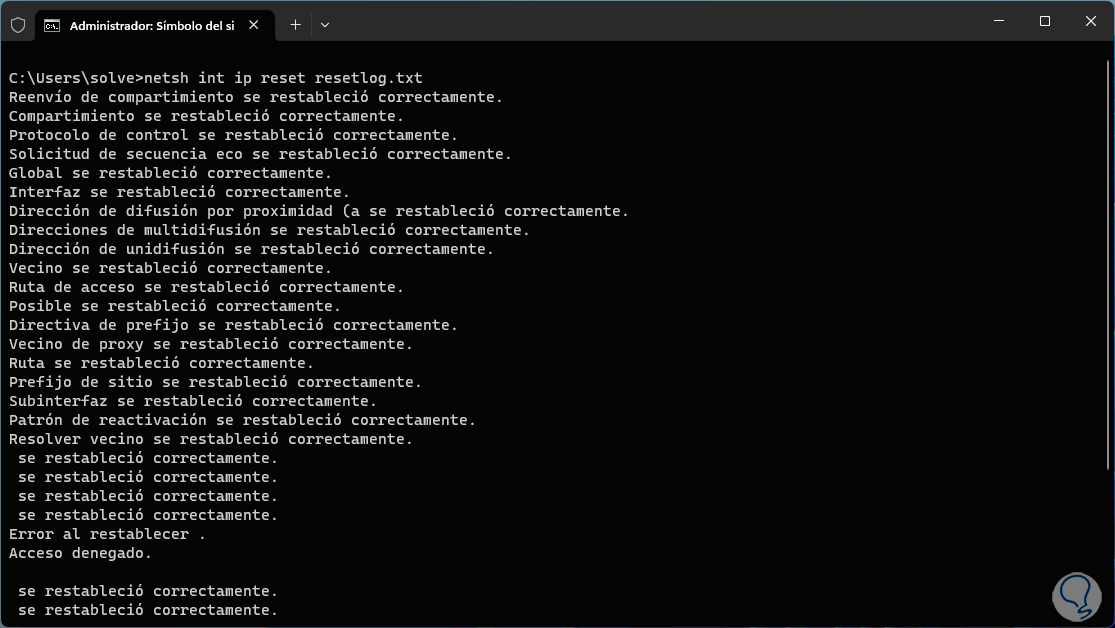This screenshot has width=1115, height=628.
Task: Click the empty title bar area
Action: coord(650,22)
